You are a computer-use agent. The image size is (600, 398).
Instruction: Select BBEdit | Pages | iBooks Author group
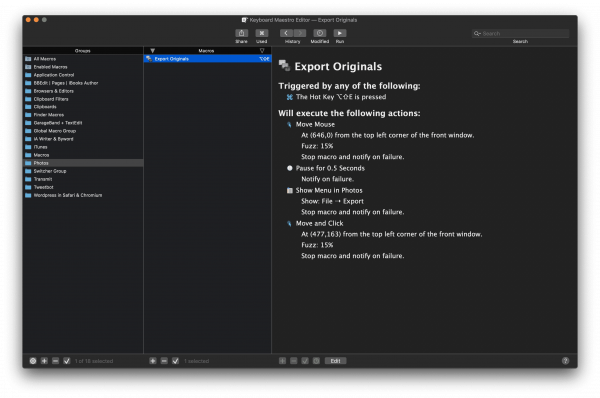[x=83, y=83]
